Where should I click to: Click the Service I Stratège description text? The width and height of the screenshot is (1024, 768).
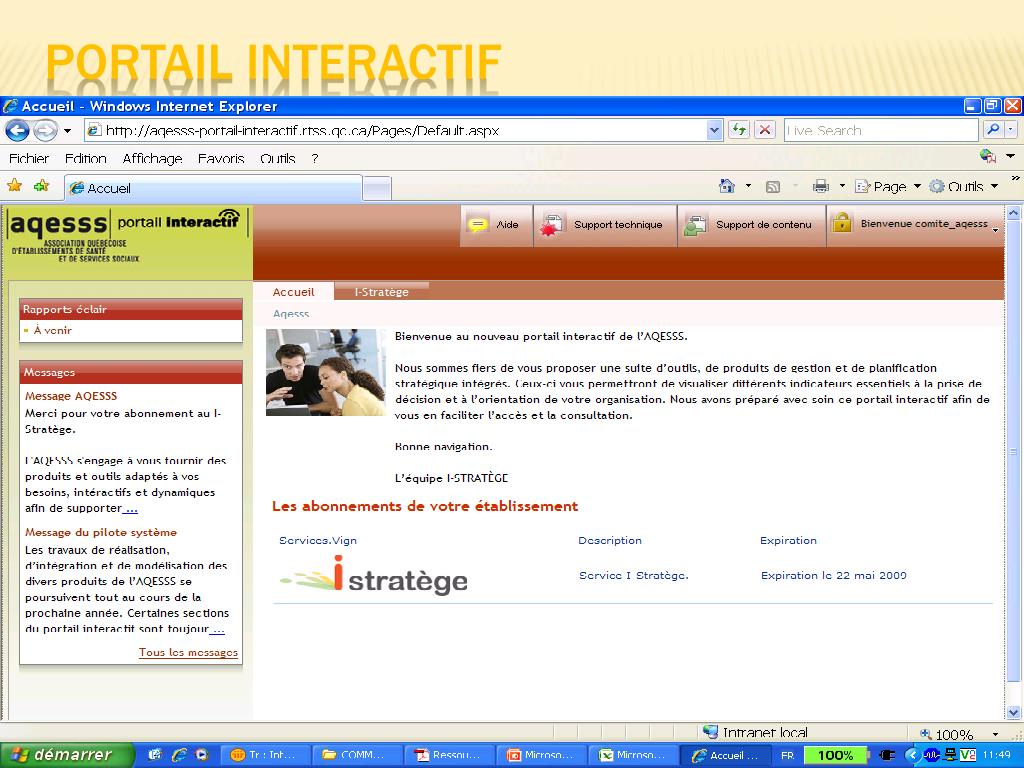(633, 575)
